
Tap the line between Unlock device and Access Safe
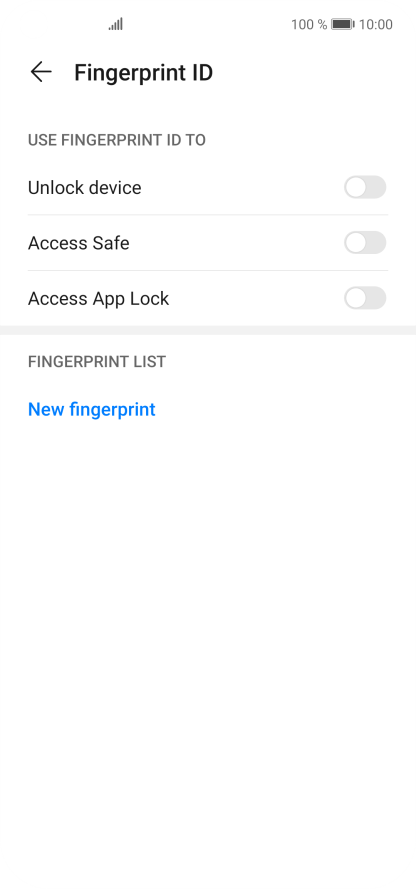208,215
